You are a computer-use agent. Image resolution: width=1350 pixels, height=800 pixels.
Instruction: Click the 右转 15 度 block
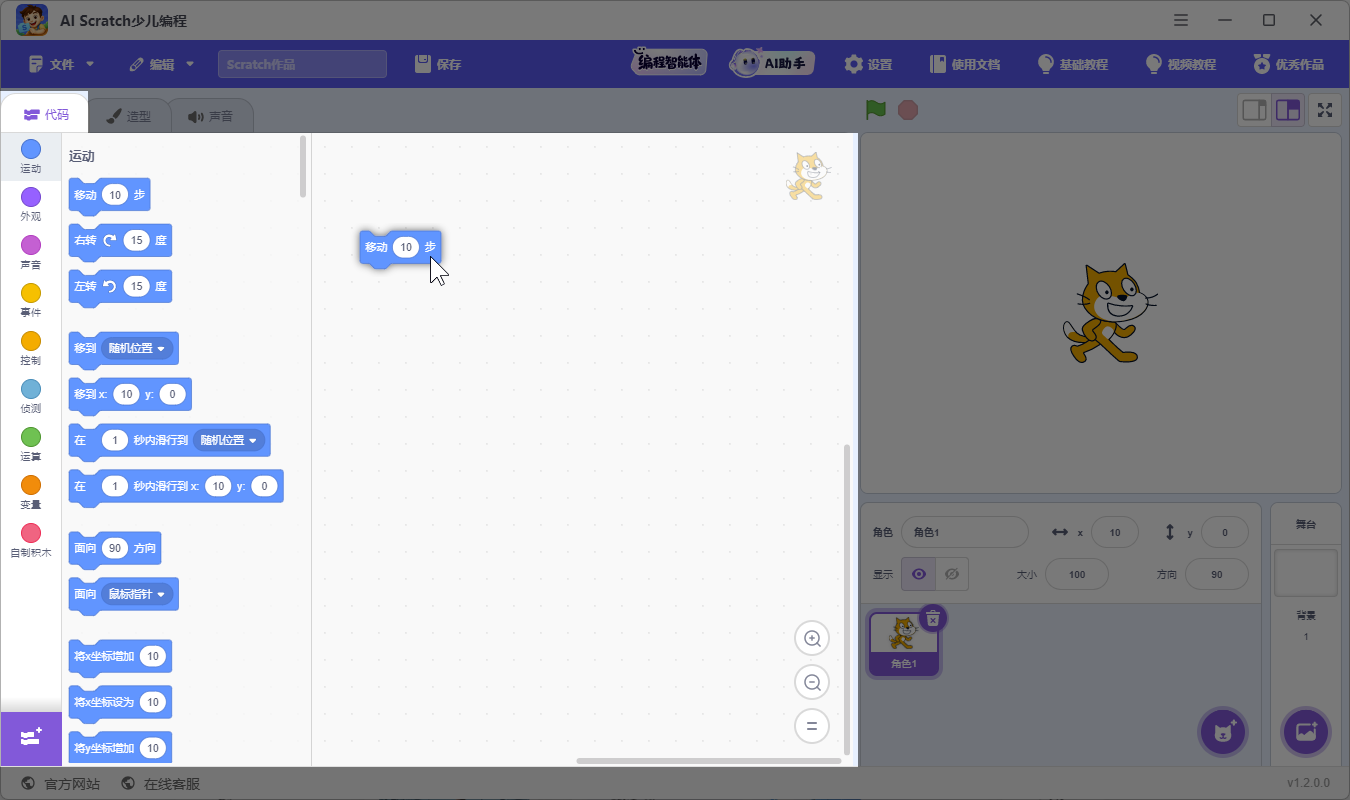coord(120,241)
